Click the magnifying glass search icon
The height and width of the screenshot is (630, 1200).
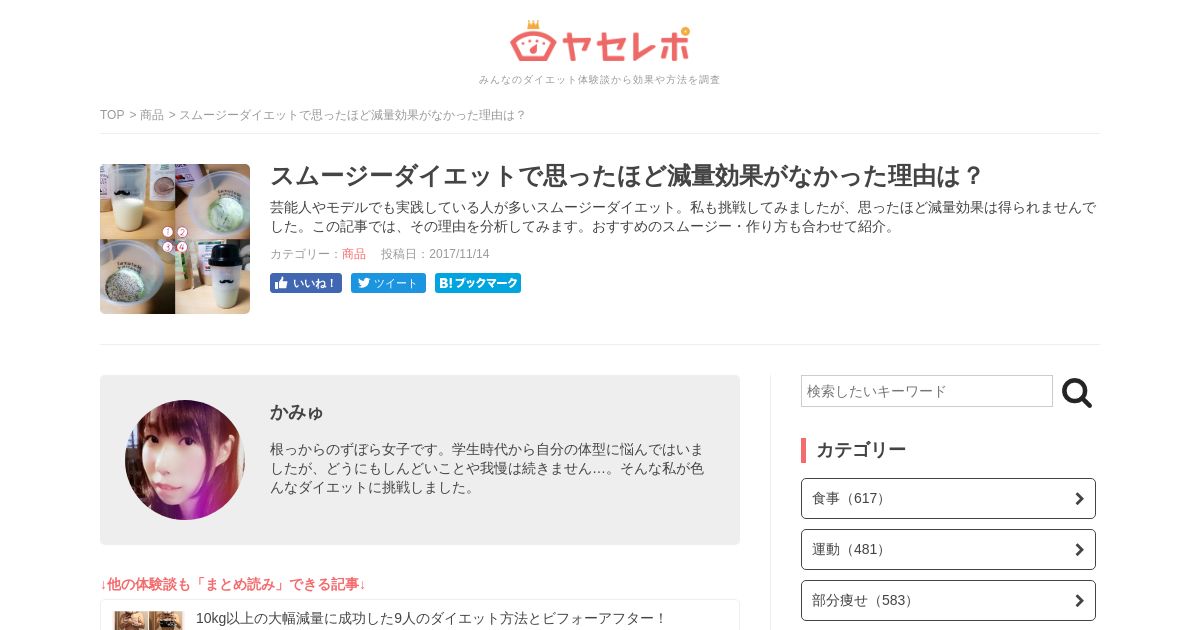(1077, 393)
